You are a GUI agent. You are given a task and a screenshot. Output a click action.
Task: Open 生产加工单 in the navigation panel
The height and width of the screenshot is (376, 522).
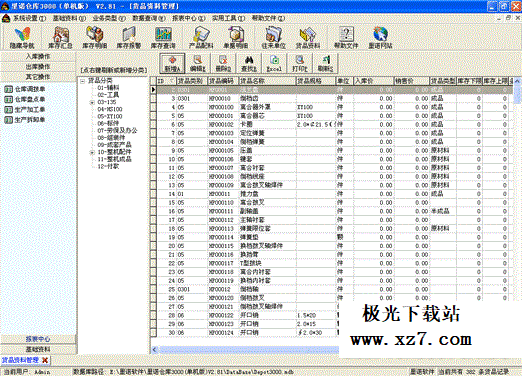pos(25,109)
